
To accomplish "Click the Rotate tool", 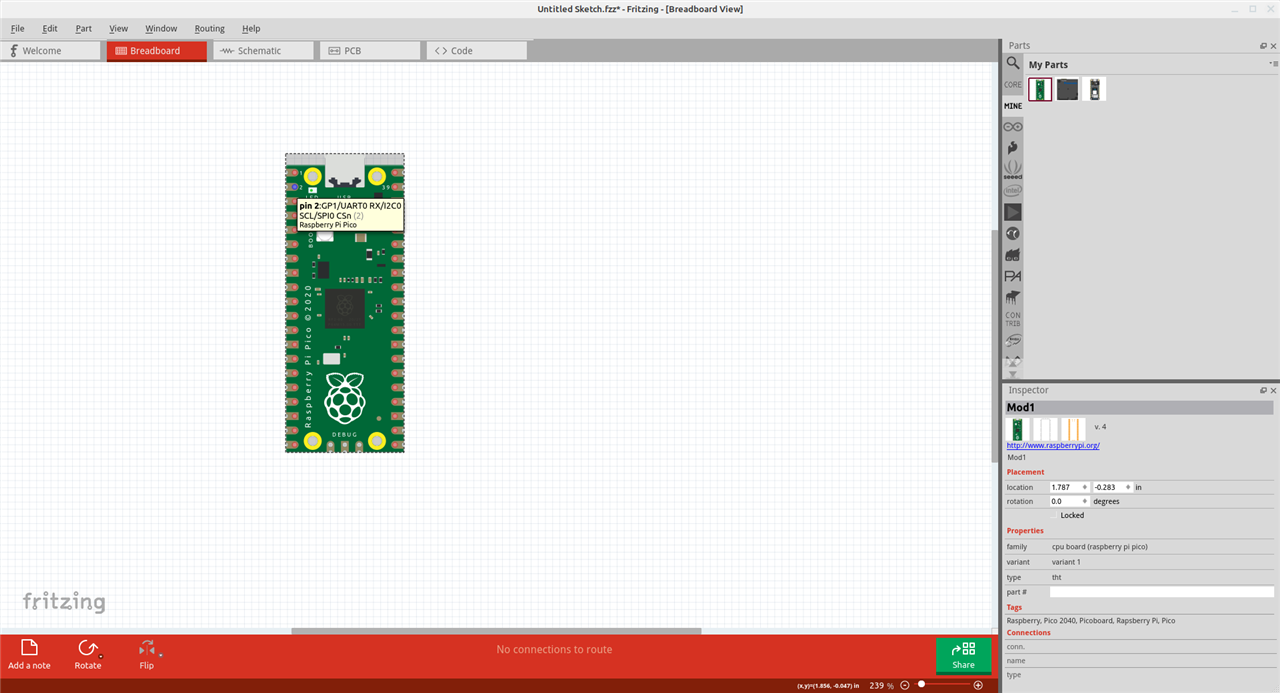I will pyautogui.click(x=88, y=654).
